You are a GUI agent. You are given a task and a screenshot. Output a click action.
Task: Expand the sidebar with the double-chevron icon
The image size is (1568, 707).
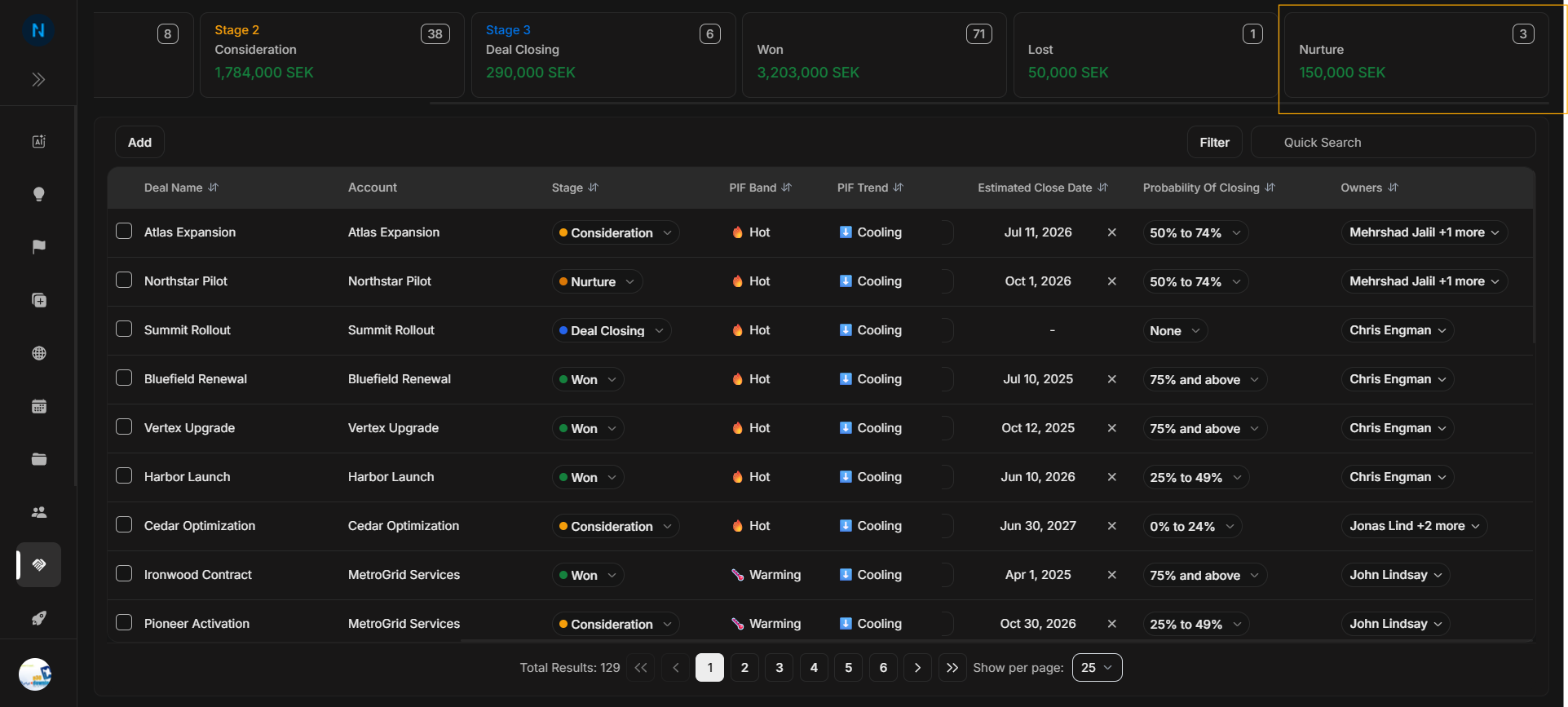38,79
